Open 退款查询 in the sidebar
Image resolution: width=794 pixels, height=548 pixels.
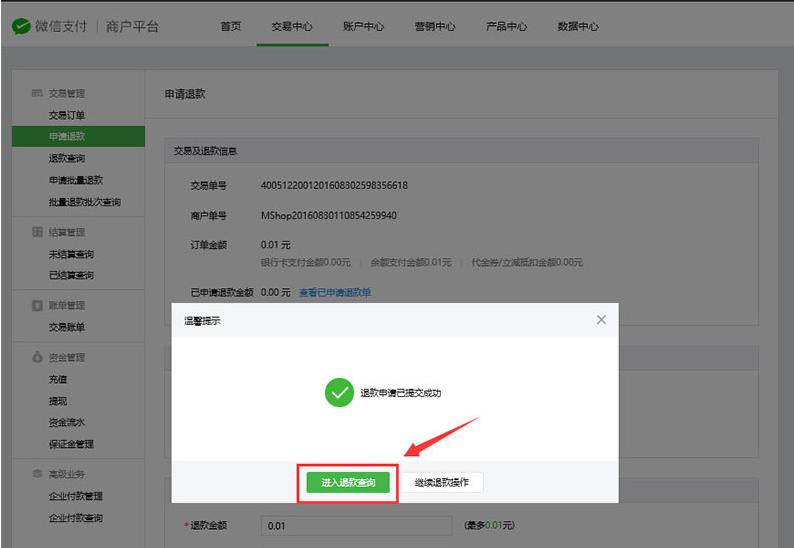pyautogui.click(x=67, y=159)
